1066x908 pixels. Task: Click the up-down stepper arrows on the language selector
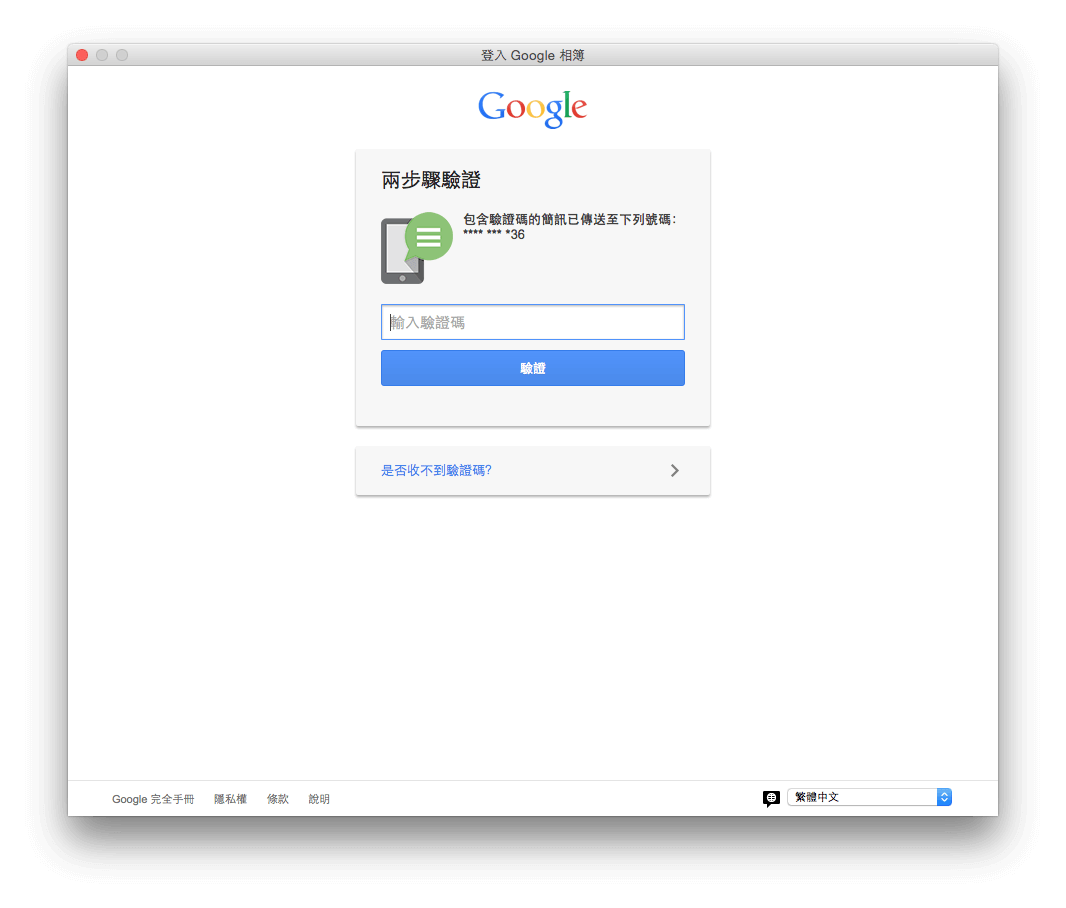pyautogui.click(x=944, y=797)
